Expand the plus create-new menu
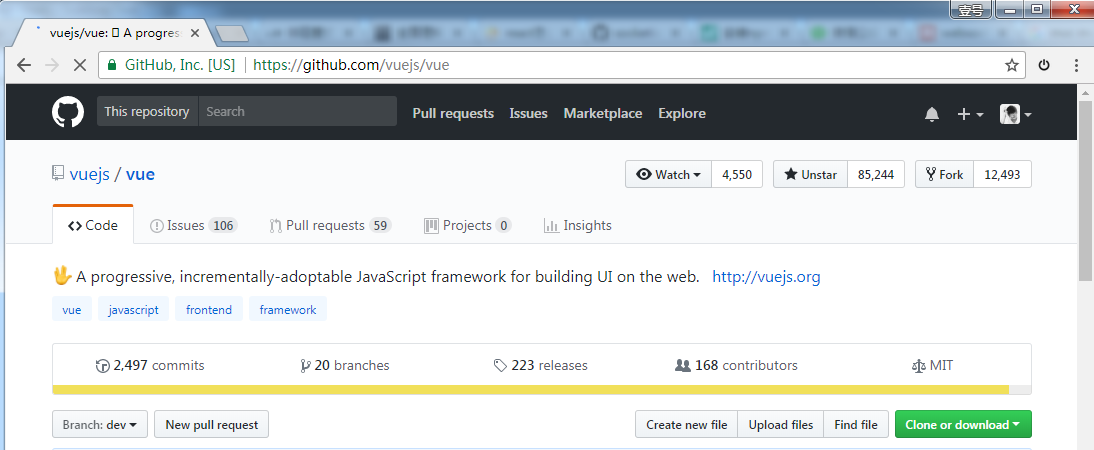1094x450 pixels. 969,114
